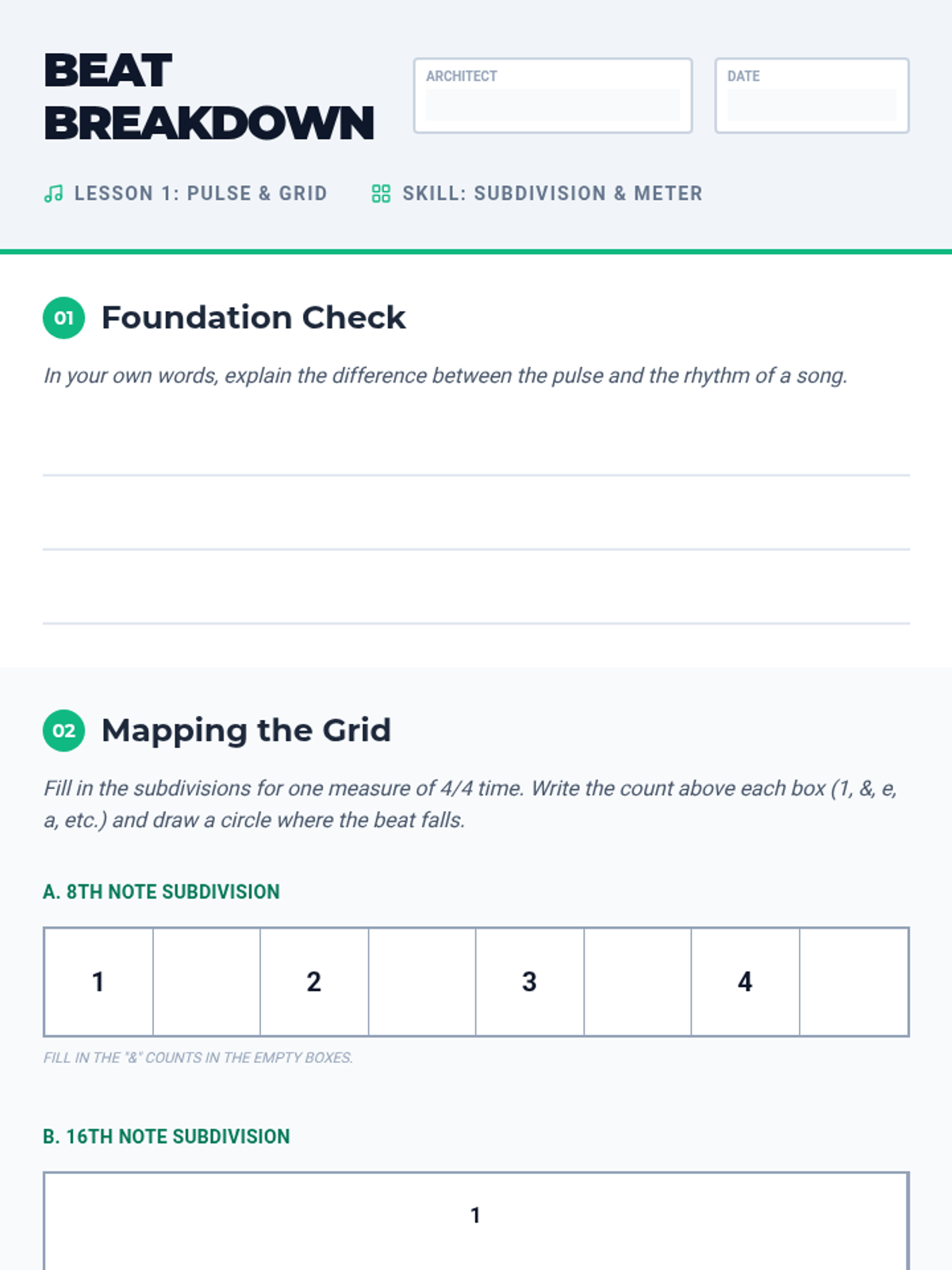
Task: Click the 8th note box labeled 1
Action: click(98, 982)
